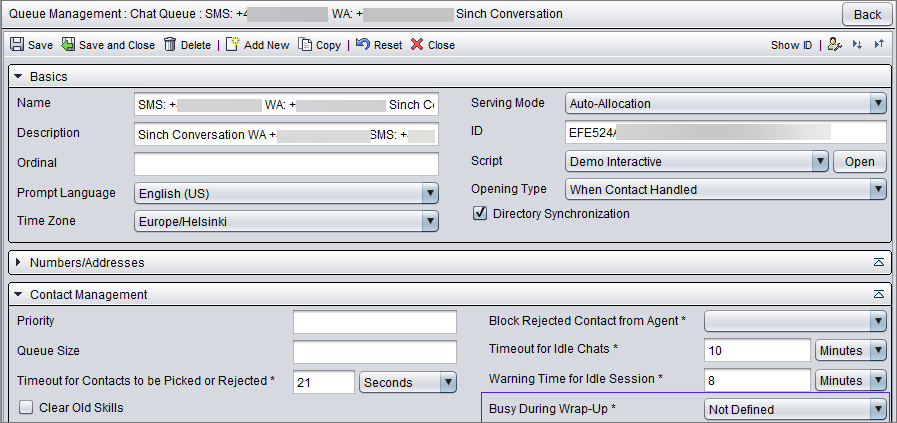Collapse the Numbers/Addresses block using right-side icon

click(879, 262)
